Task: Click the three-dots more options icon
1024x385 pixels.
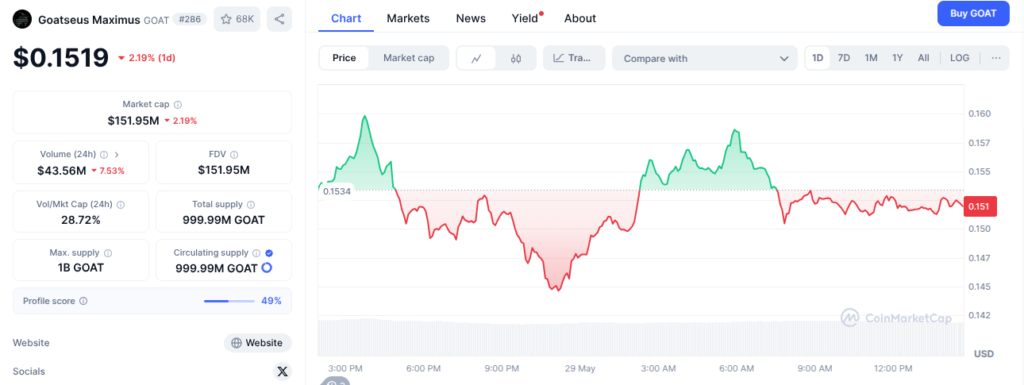Action: (x=996, y=58)
